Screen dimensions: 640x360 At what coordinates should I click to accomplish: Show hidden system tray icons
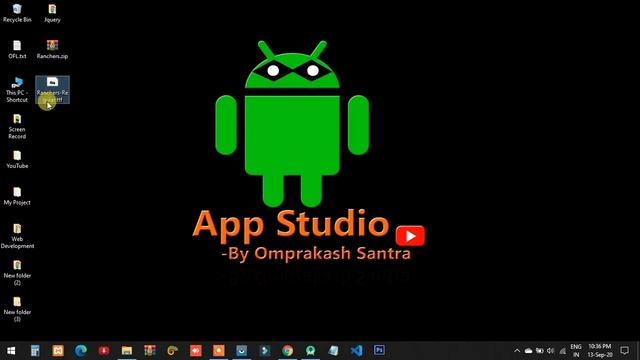pyautogui.click(x=517, y=351)
